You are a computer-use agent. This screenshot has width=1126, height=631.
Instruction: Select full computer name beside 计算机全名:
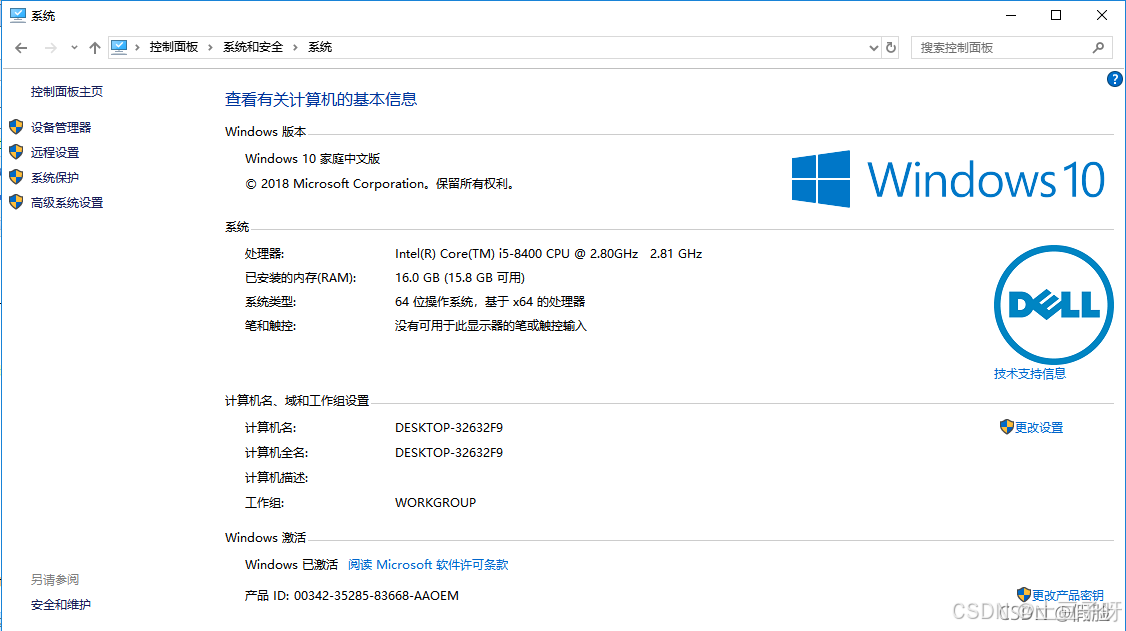[x=449, y=452]
